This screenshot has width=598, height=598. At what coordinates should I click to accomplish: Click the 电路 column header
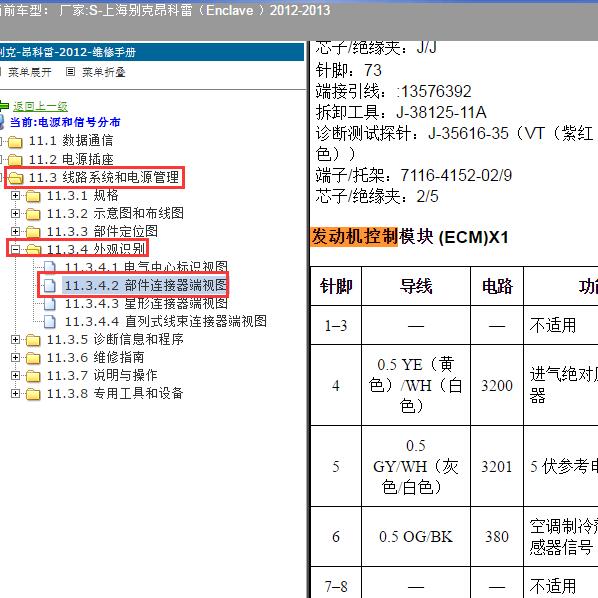[x=497, y=286]
